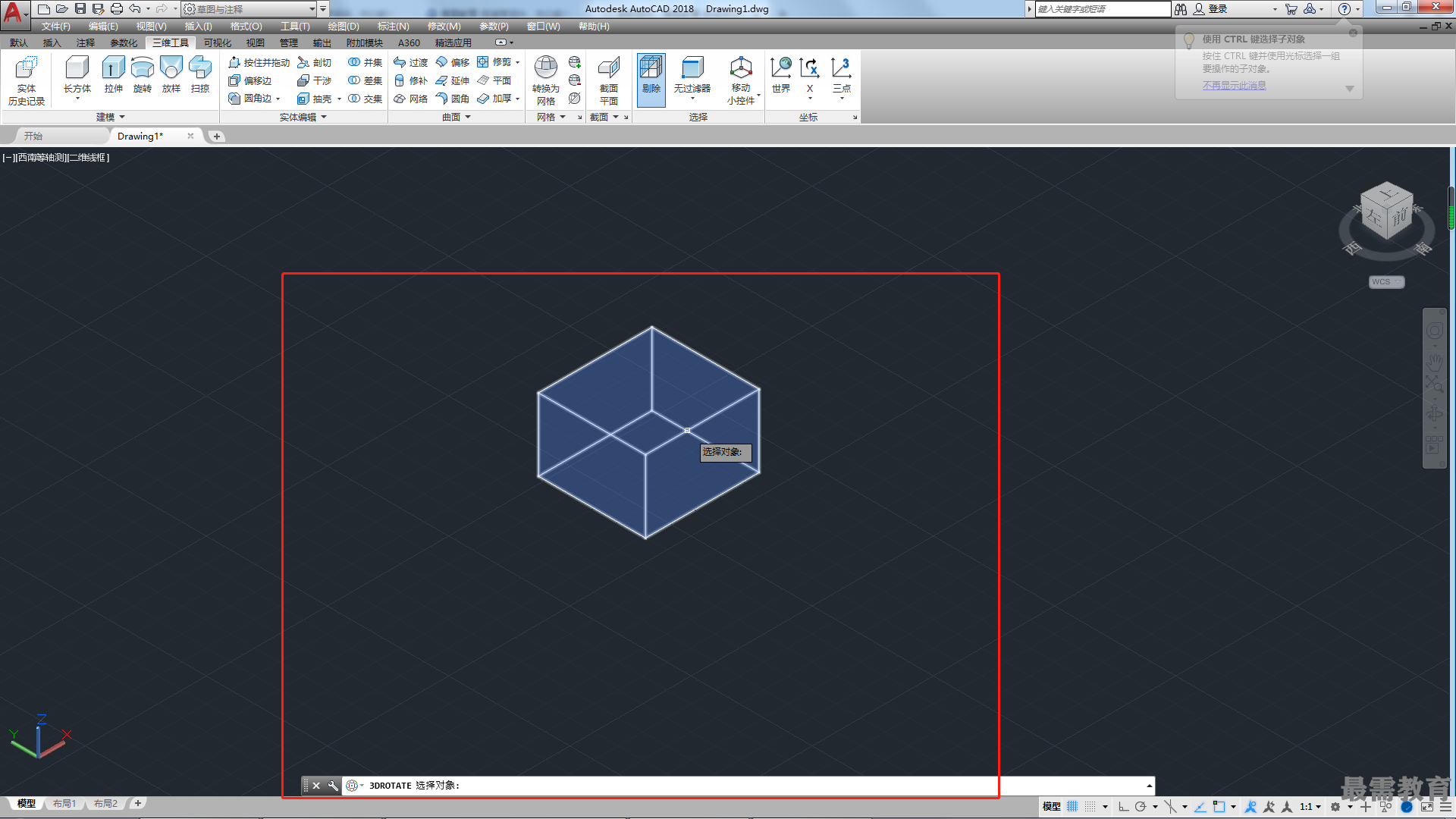Click the 三点 (3-point) UCS tool
Viewport: 1456px width, 819px height.
pyautogui.click(x=842, y=75)
